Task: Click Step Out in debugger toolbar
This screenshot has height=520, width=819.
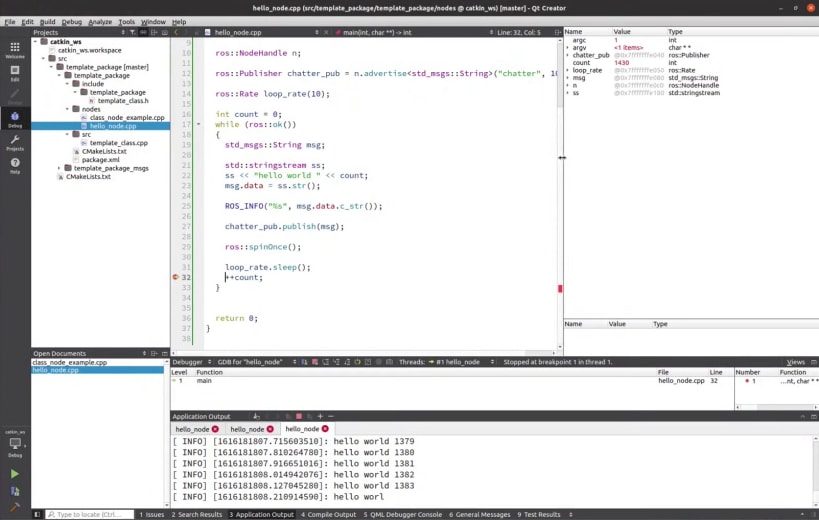Action: (x=347, y=362)
